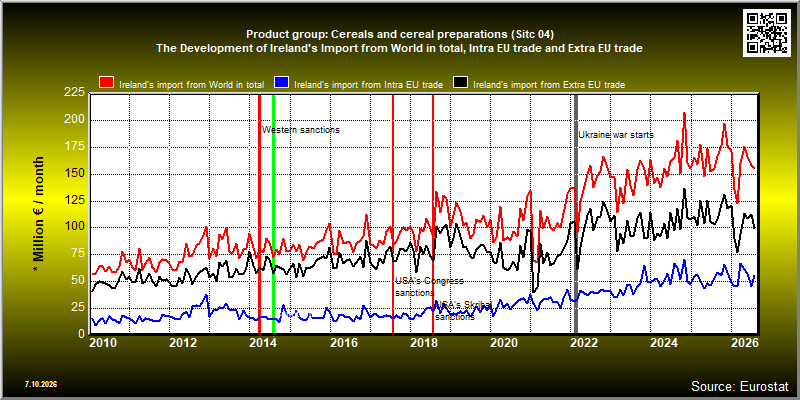800x400 pixels.
Task: Click the x-axis year 2020
Action: pos(503,342)
